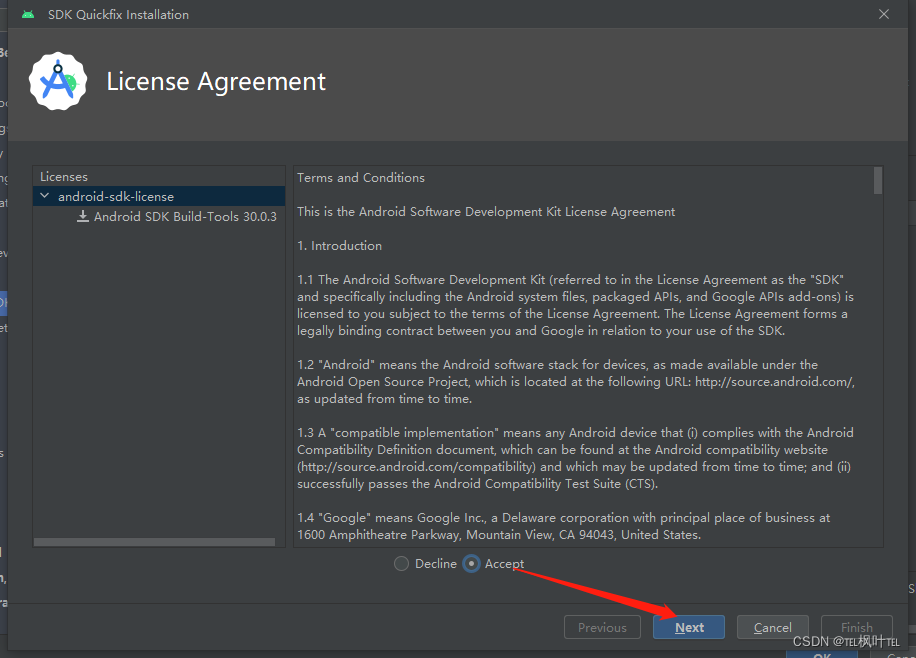Select the Accept radio button

point(471,564)
